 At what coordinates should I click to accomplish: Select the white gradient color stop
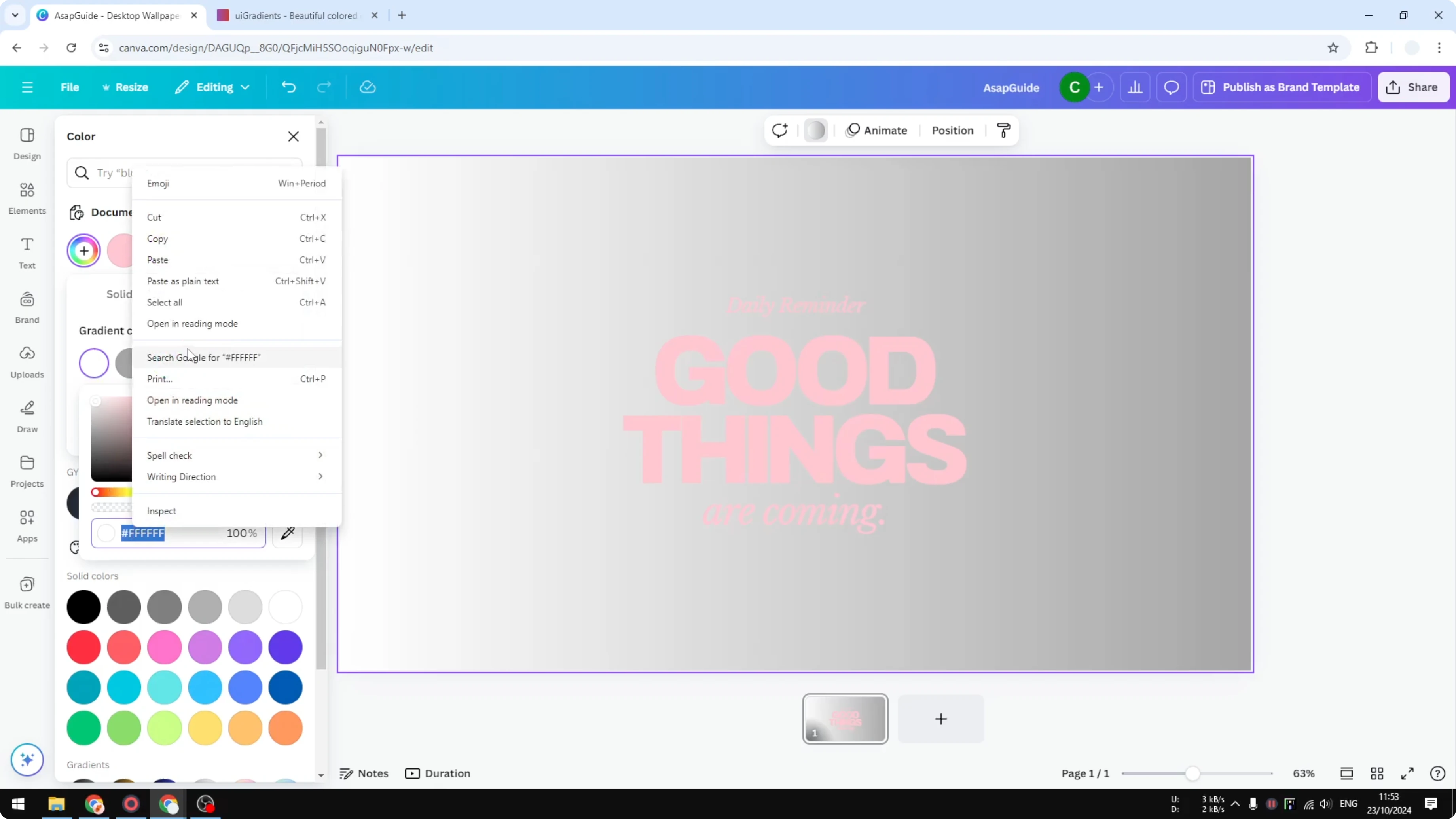[x=94, y=363]
